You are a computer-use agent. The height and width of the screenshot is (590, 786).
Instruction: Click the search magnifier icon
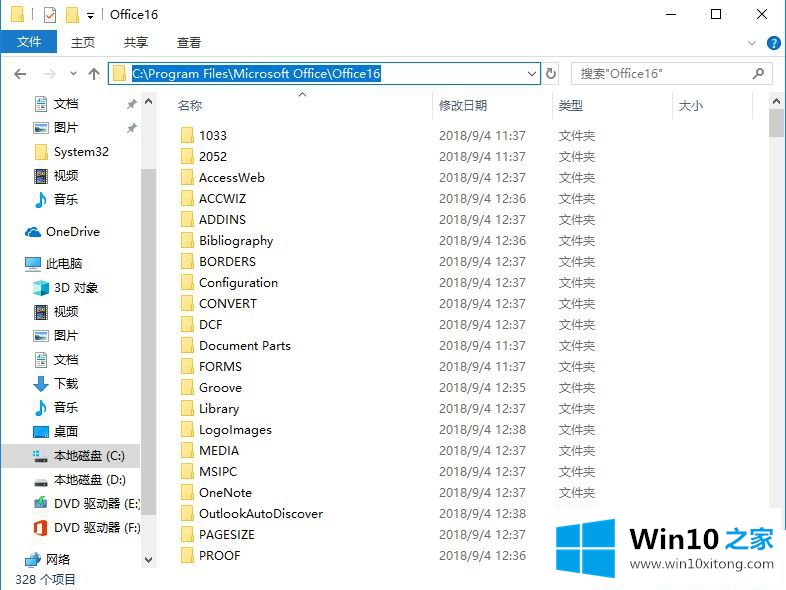pos(758,74)
